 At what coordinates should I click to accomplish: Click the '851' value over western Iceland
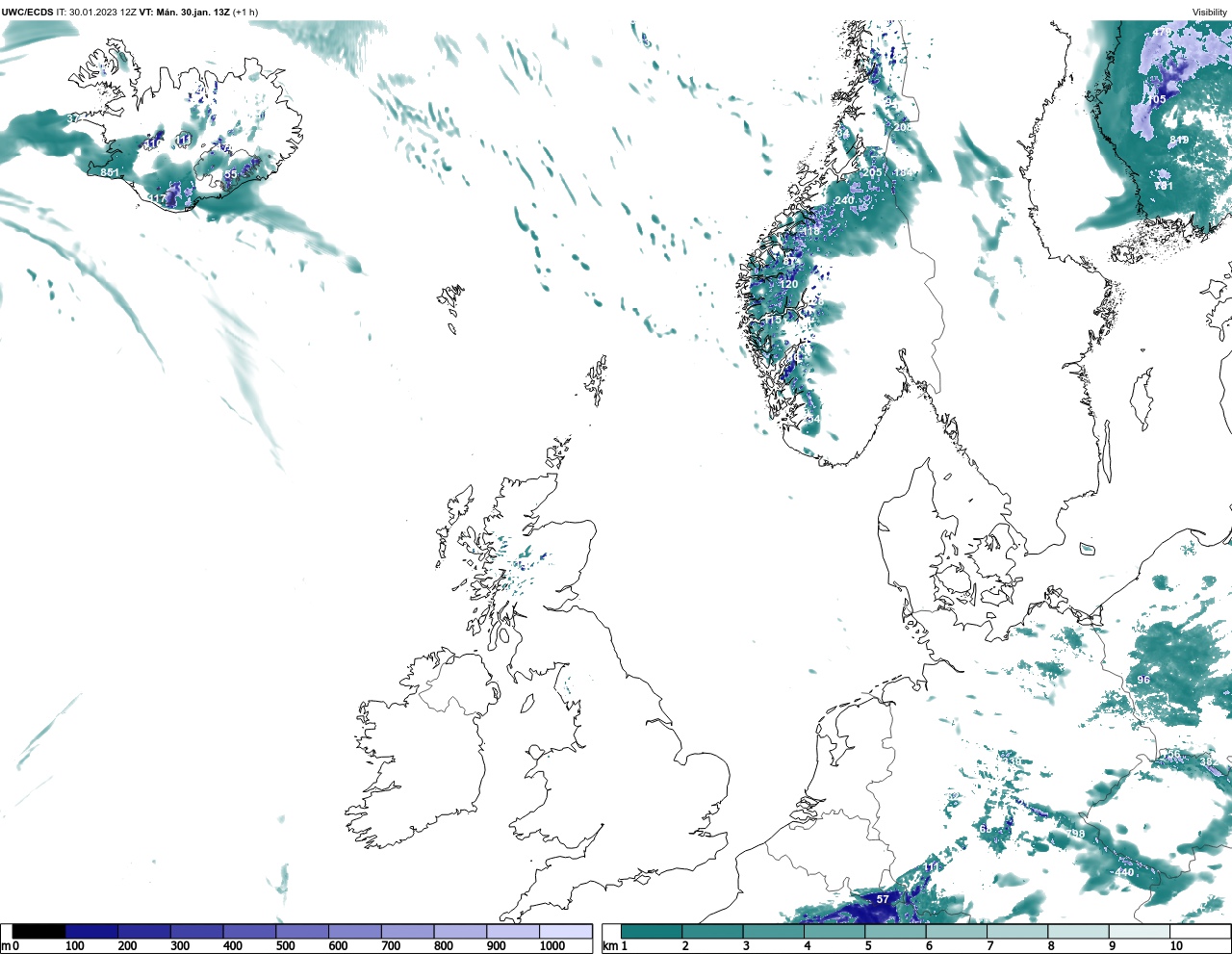pyautogui.click(x=110, y=172)
